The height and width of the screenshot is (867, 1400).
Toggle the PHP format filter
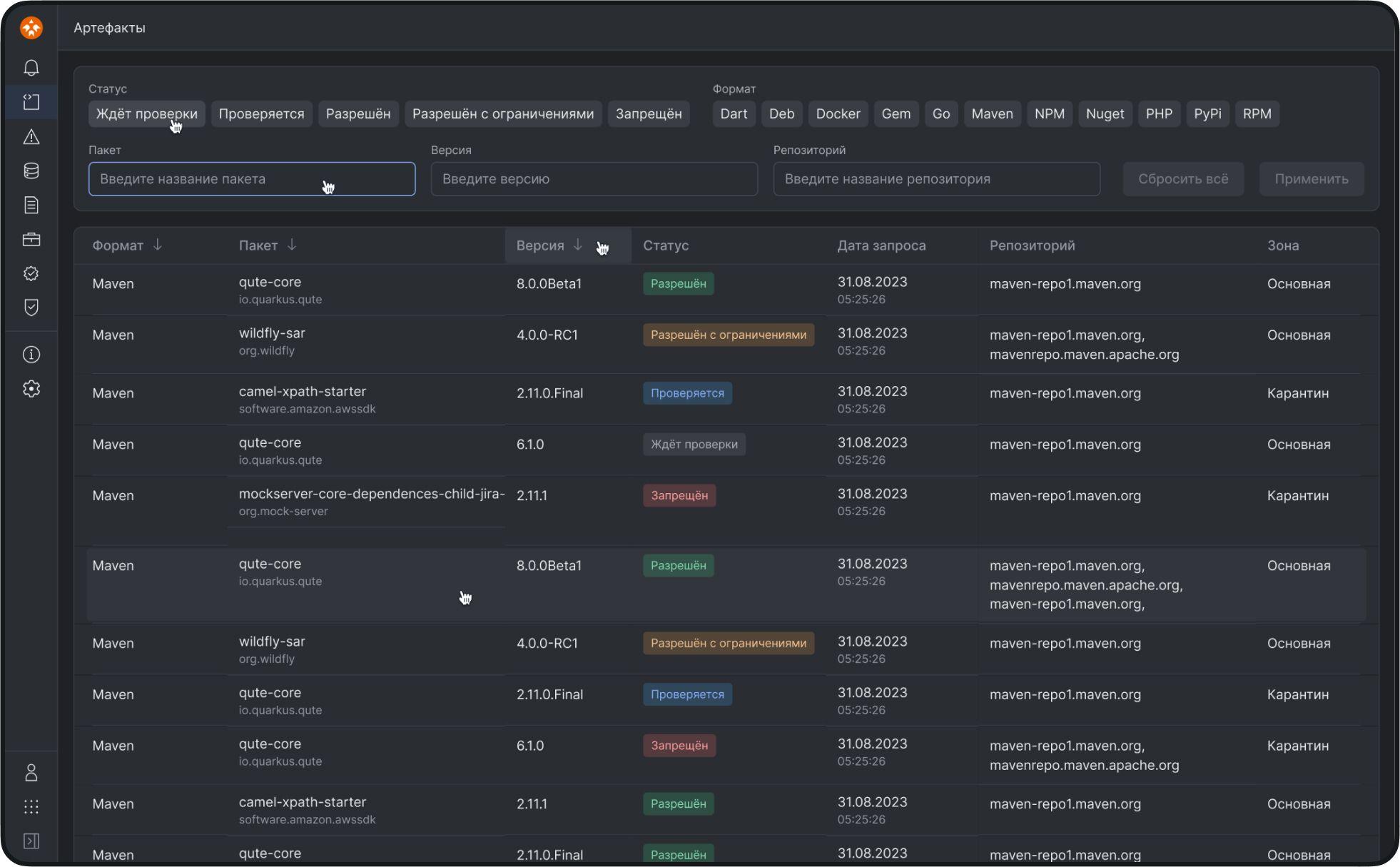point(1159,114)
